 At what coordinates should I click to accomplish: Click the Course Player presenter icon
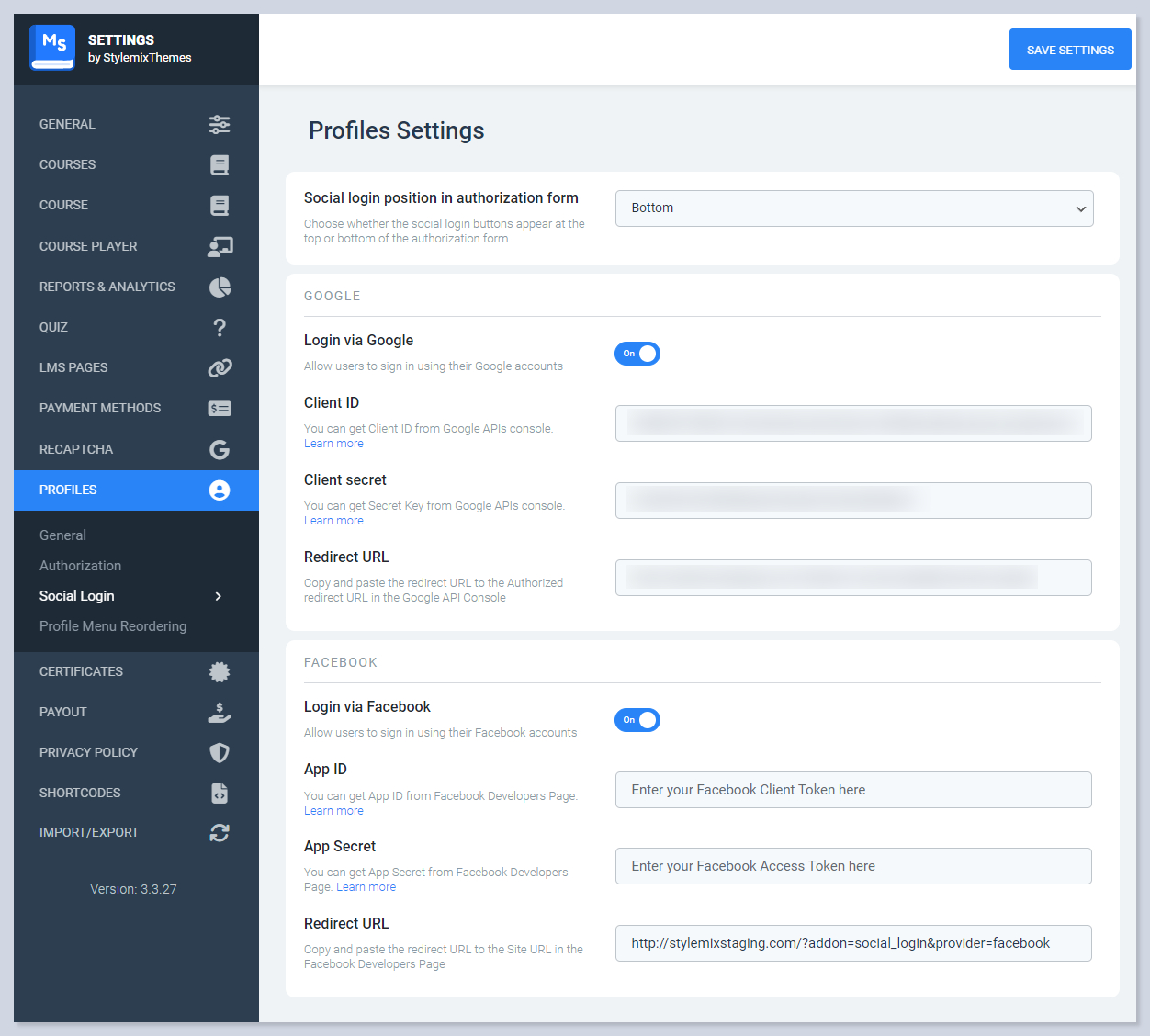220,246
